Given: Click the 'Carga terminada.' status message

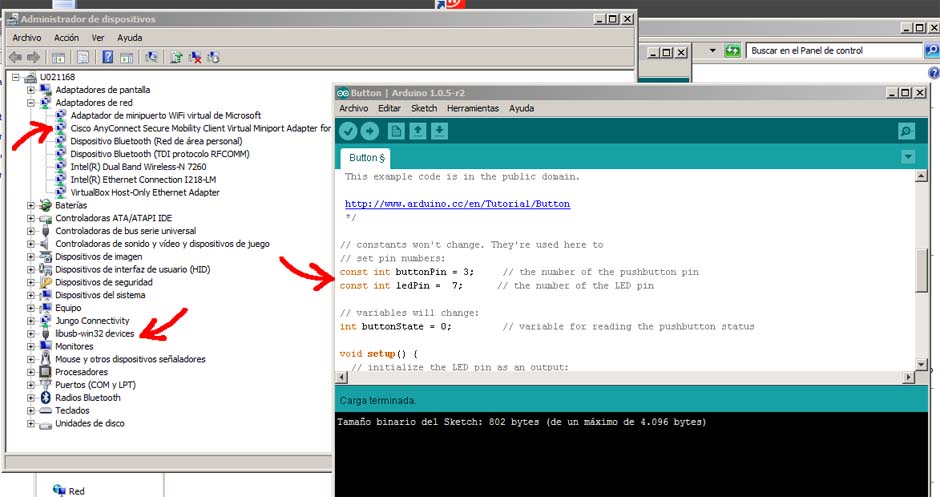Looking at the screenshot, I should point(378,400).
